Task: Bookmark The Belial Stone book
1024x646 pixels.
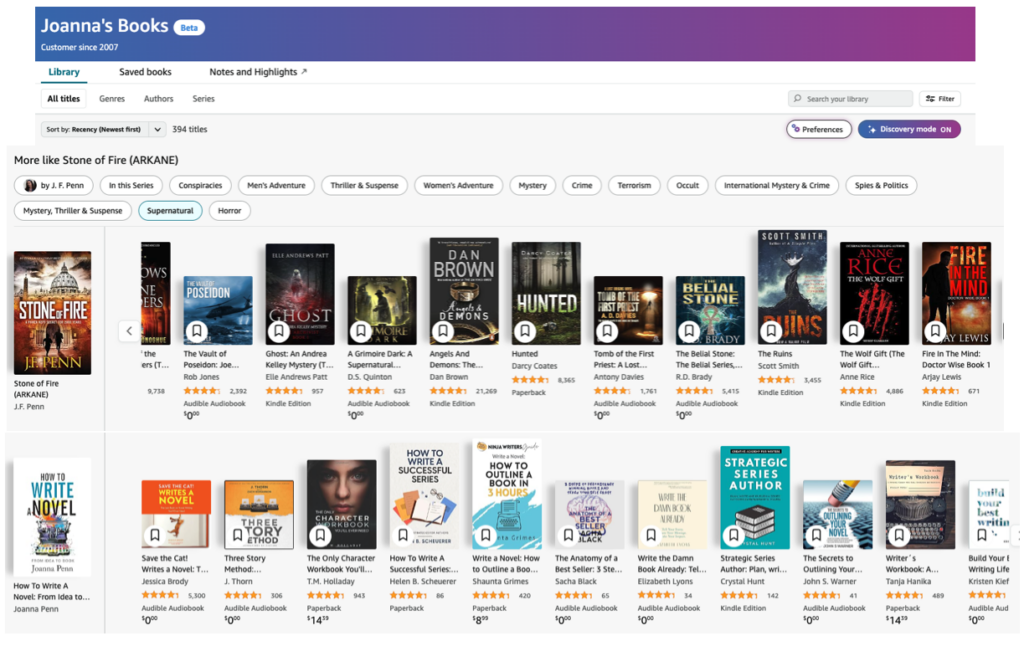Action: coord(689,331)
